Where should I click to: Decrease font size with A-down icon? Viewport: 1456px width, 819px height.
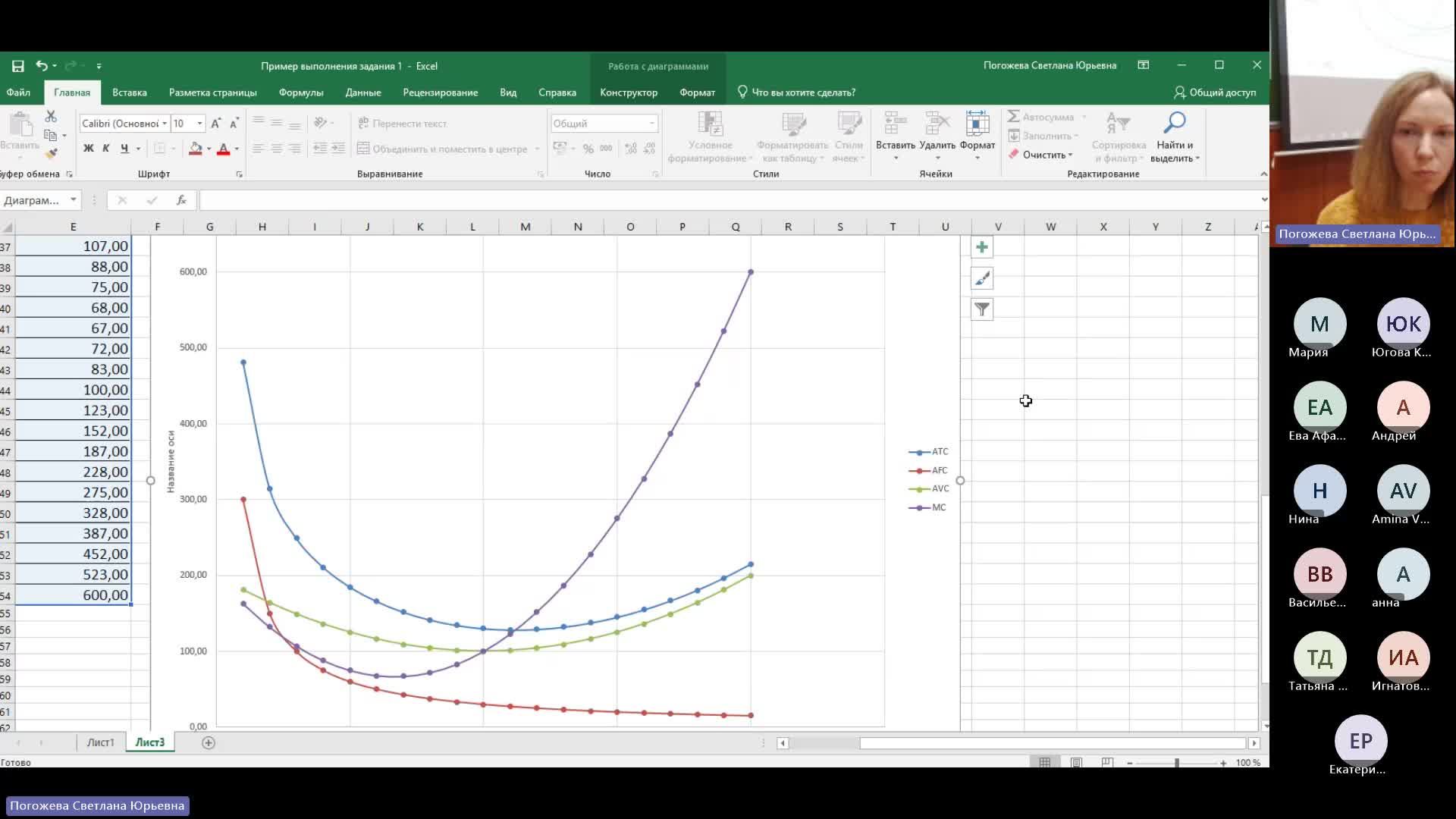pos(234,124)
